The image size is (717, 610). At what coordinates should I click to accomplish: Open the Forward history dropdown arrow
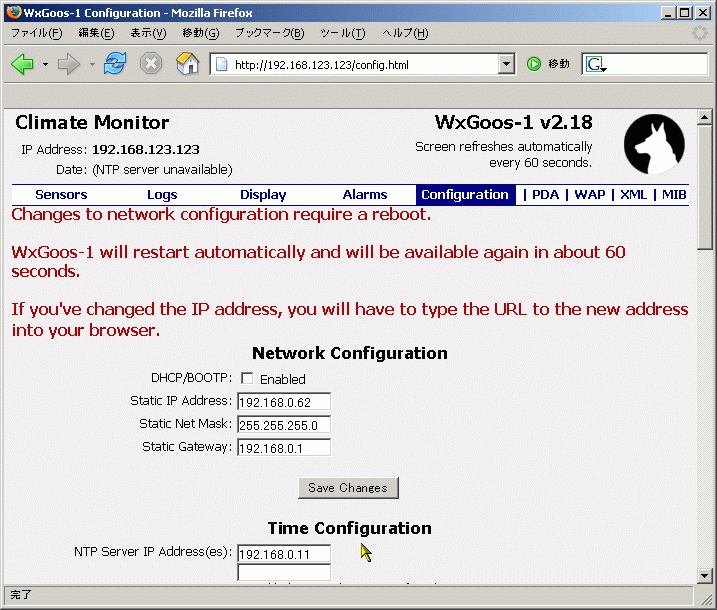click(92, 64)
